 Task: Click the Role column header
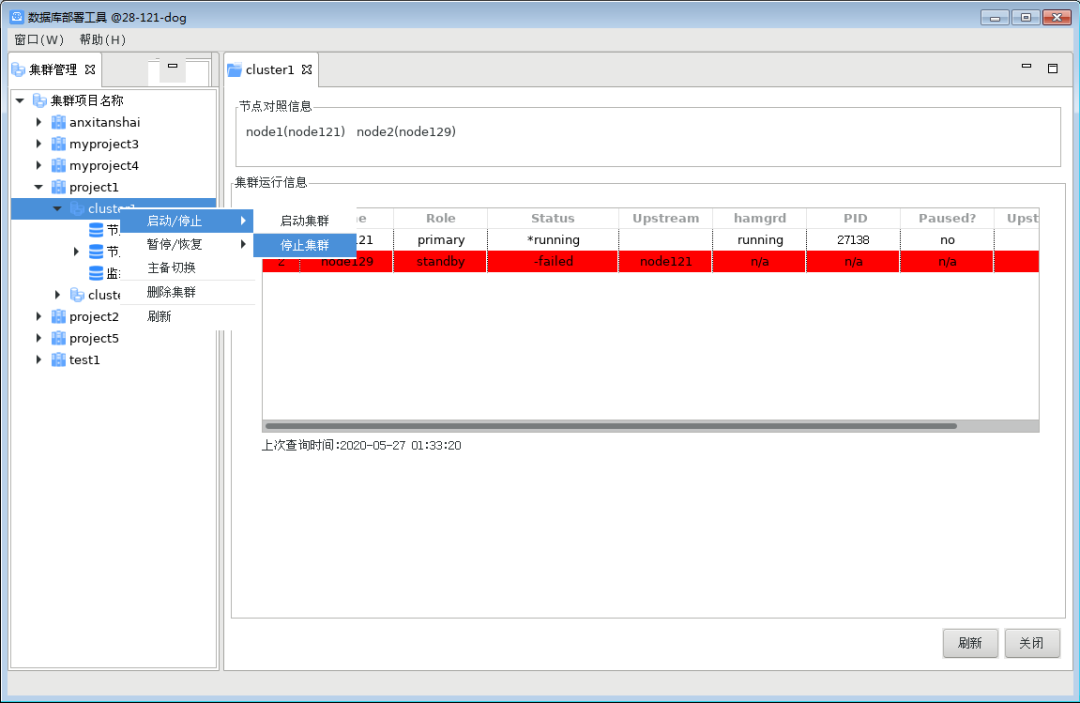(x=441, y=218)
